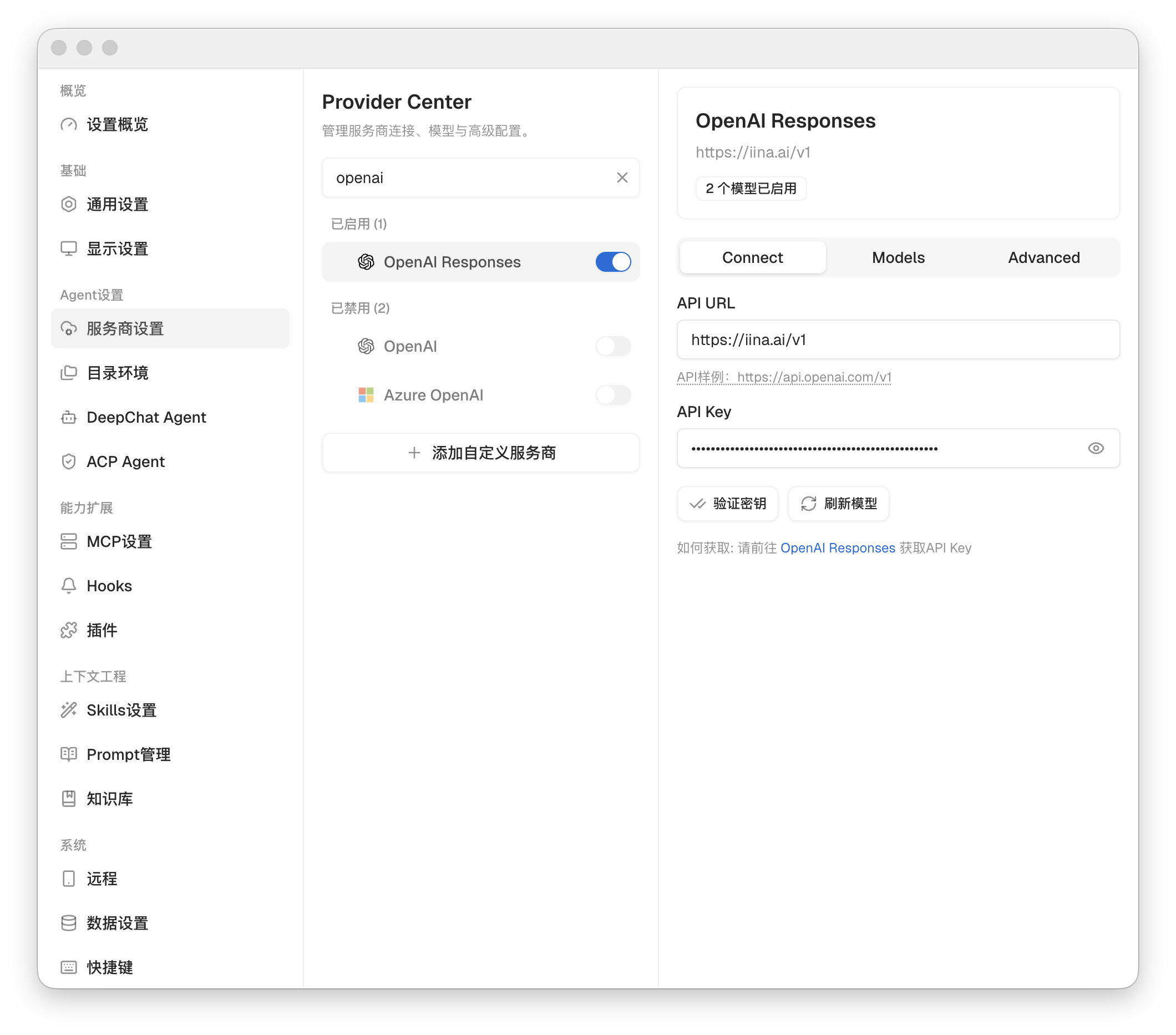Click the refresh arrows icon in 刷新模型
Screen dimensions: 1176x1035
pos(808,504)
